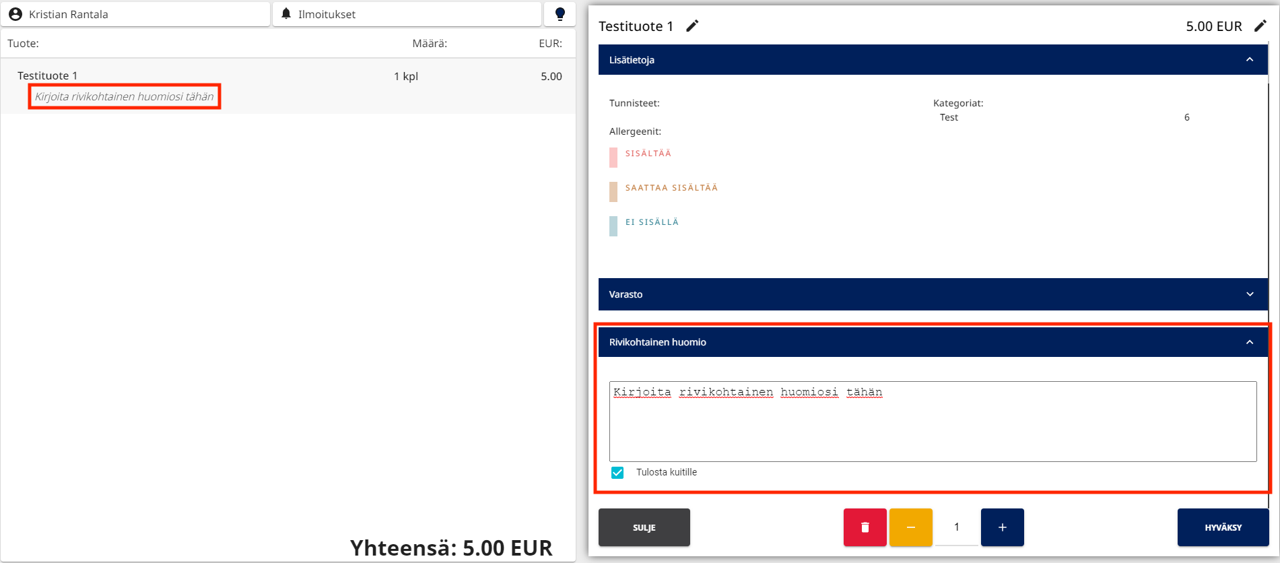The width and height of the screenshot is (1280, 563).
Task: Collapse the Lisätietoja section
Action: 1249,60
